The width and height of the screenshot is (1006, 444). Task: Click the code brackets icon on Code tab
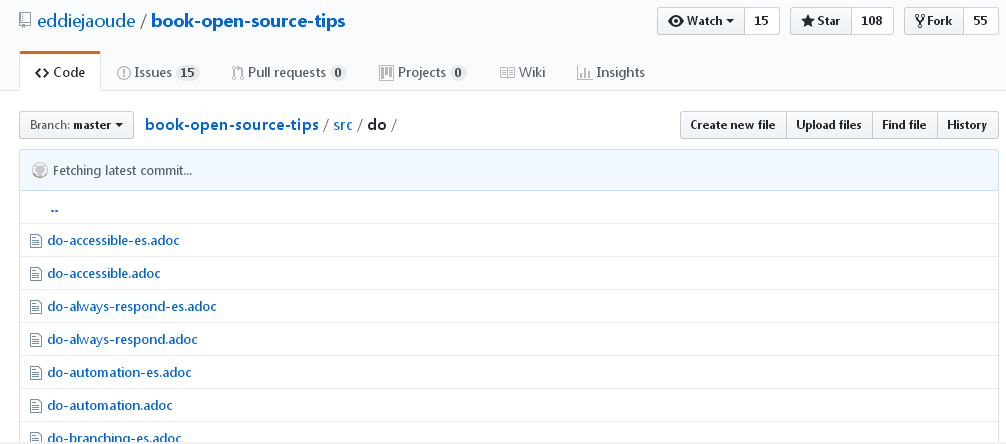[42, 73]
